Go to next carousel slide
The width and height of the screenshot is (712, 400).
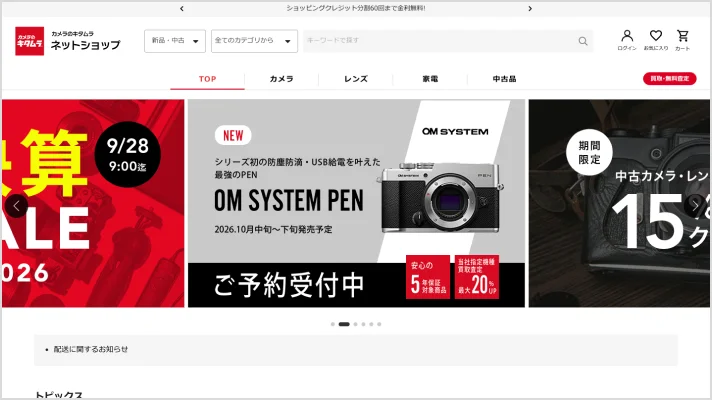695,206
